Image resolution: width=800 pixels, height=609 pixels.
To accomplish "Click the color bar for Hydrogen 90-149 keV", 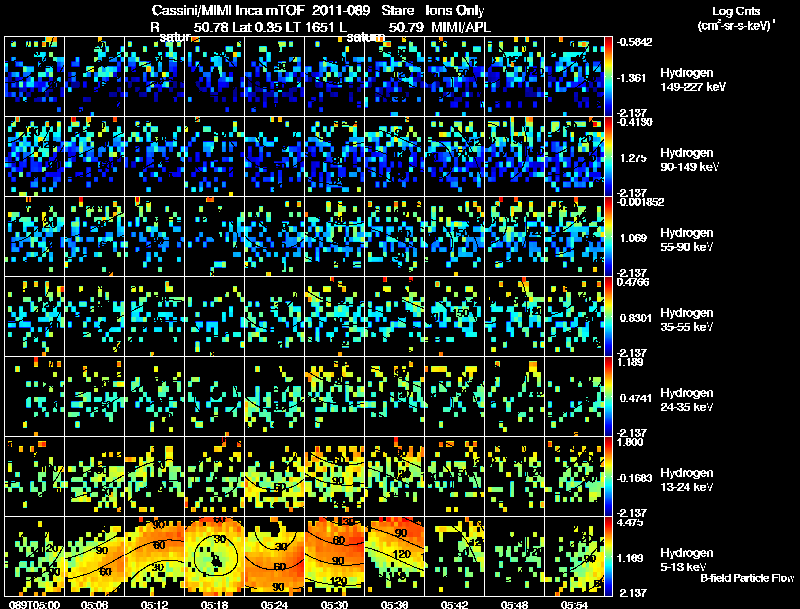I will [x=608, y=156].
